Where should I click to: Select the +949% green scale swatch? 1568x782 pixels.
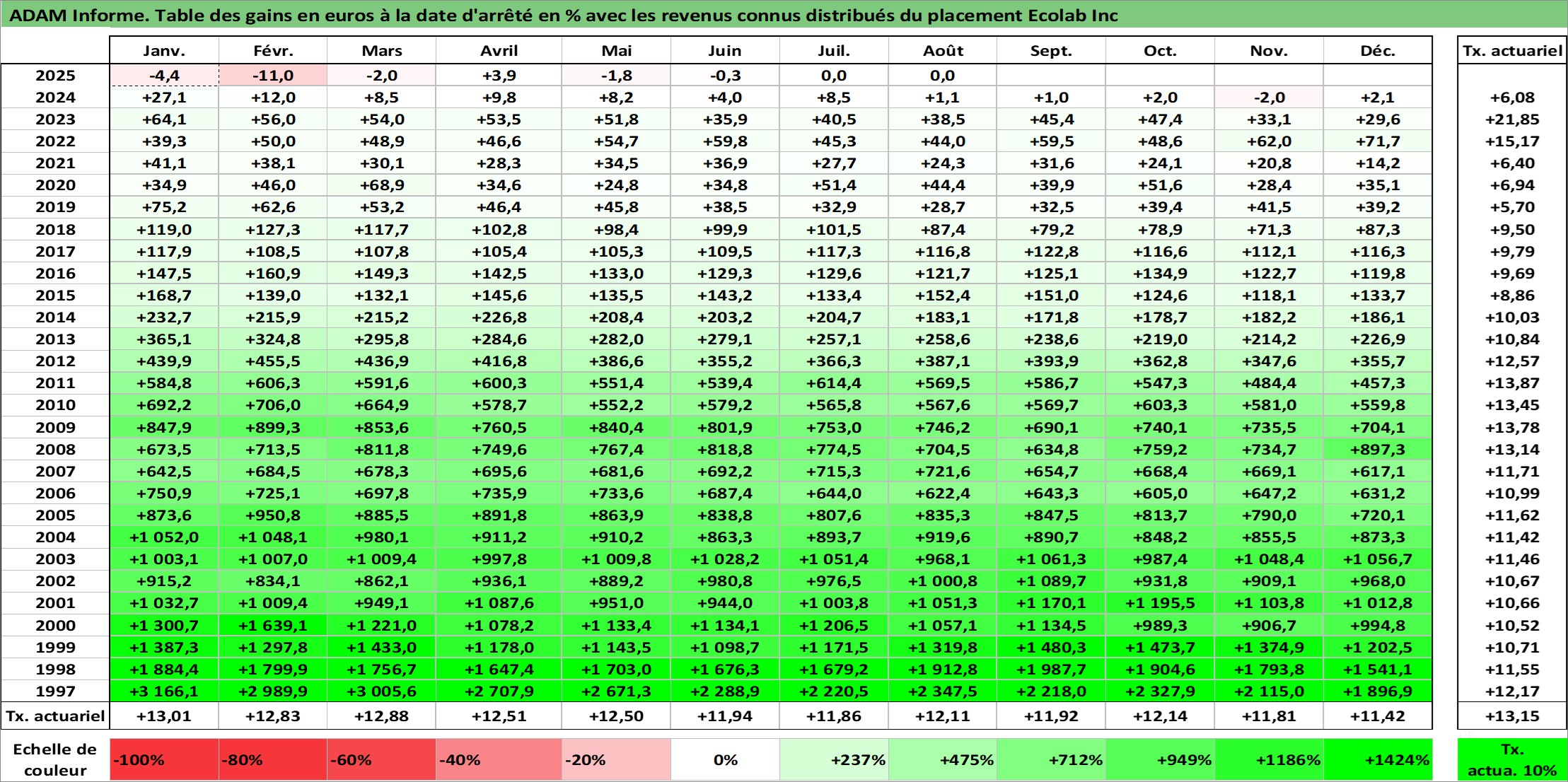point(1160,759)
